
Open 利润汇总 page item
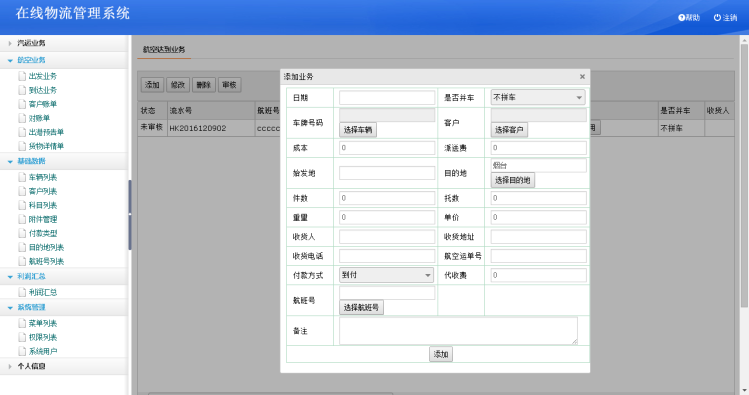(x=43, y=292)
